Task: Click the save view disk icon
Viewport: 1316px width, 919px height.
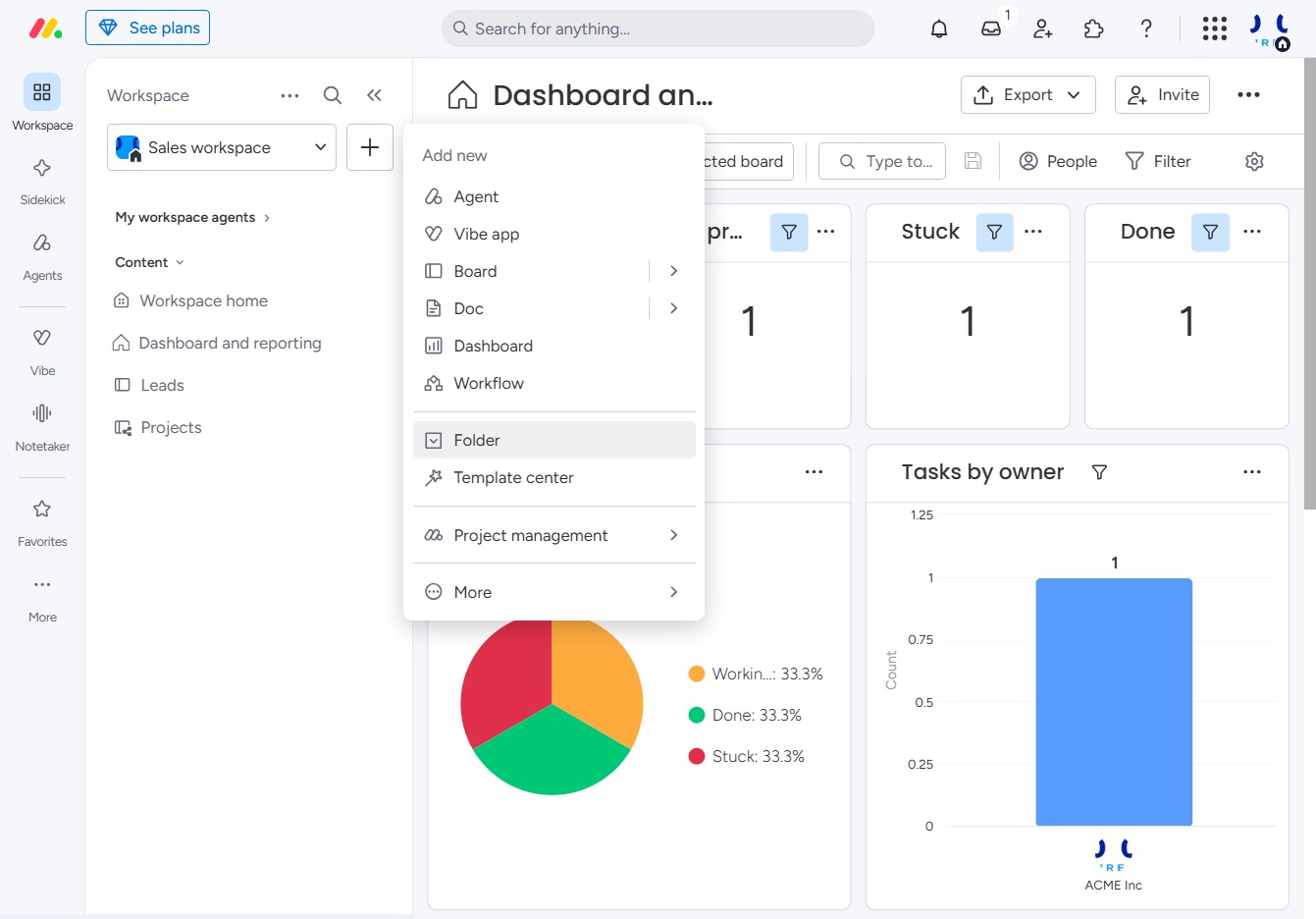Action: pyautogui.click(x=973, y=161)
